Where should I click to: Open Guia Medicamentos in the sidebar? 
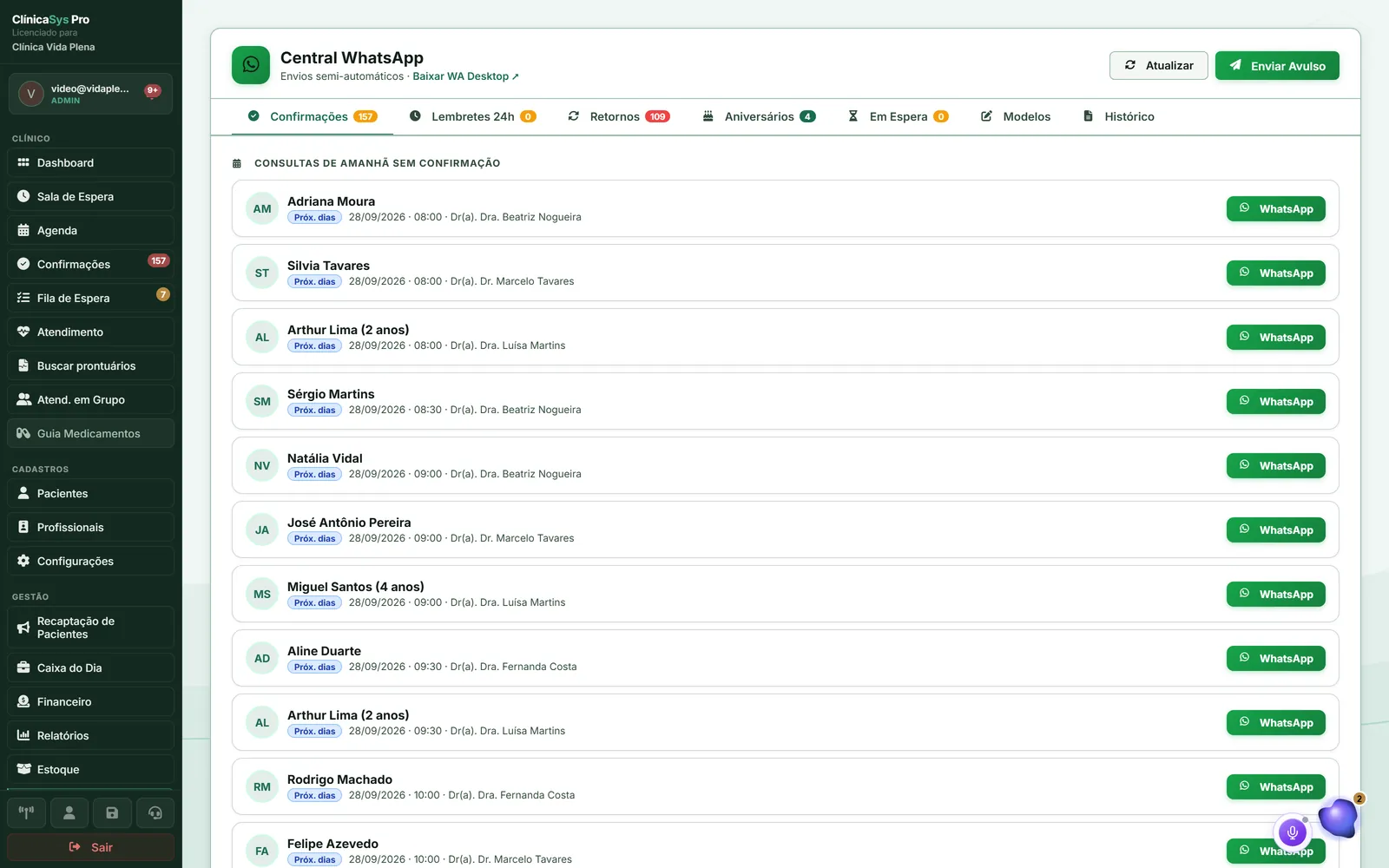(90, 433)
